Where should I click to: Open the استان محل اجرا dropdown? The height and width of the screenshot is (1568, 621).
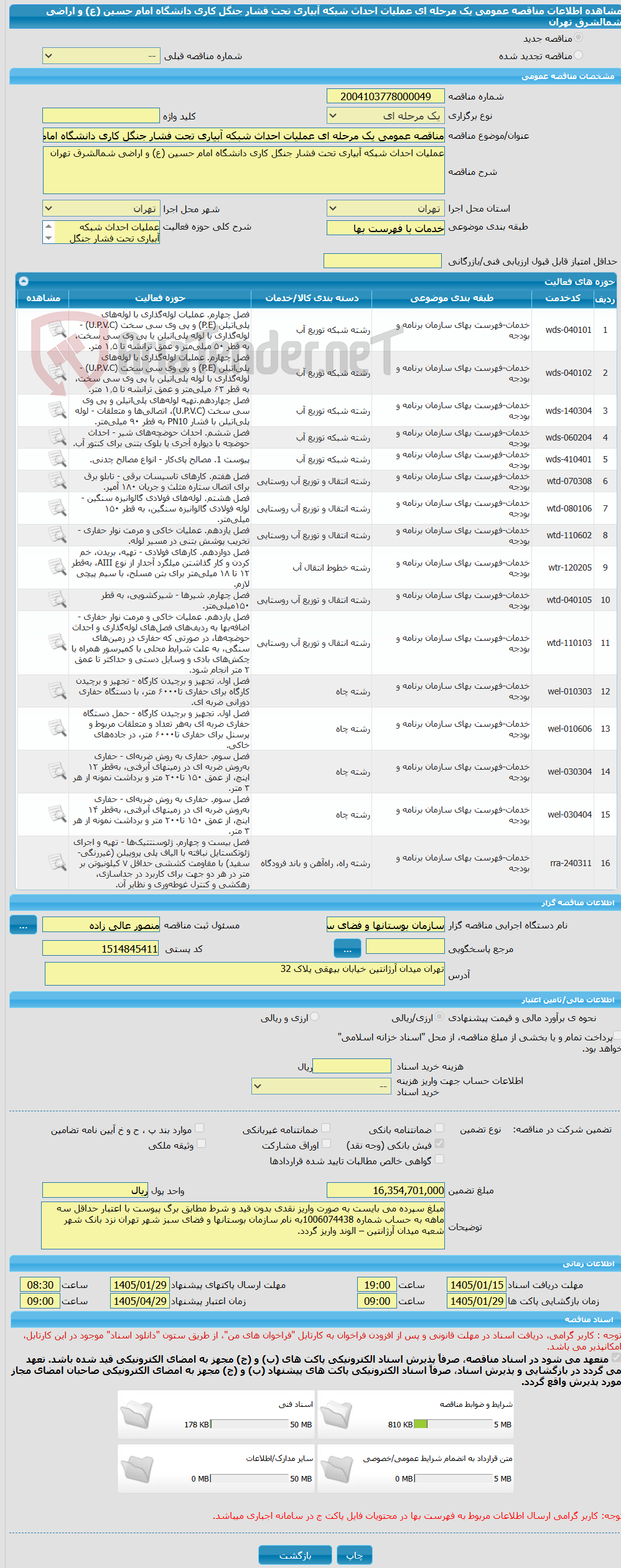[x=386, y=208]
